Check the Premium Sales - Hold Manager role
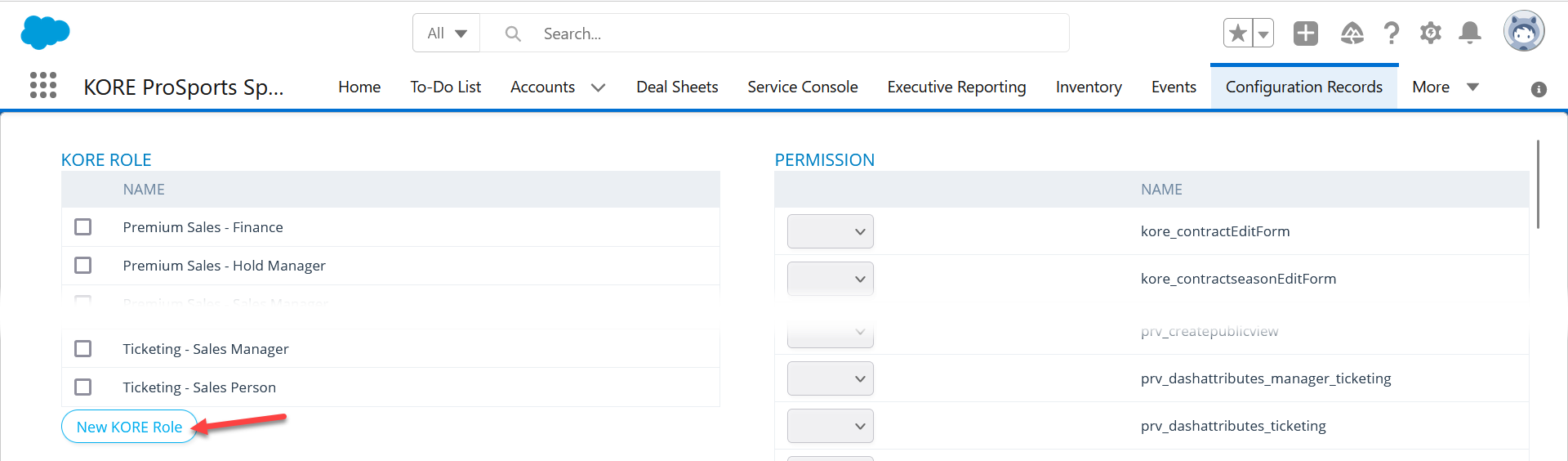The height and width of the screenshot is (461, 1568). [83, 266]
